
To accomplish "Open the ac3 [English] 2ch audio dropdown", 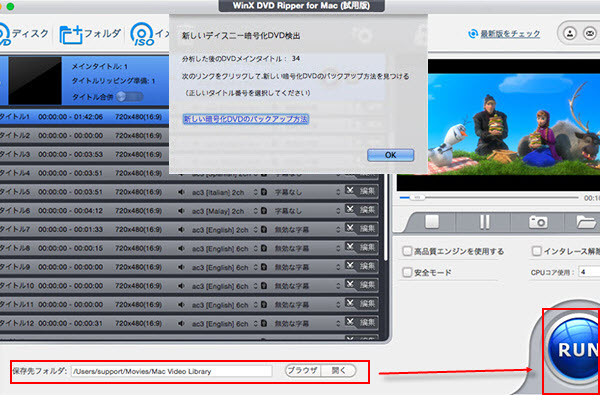I will click(x=224, y=230).
